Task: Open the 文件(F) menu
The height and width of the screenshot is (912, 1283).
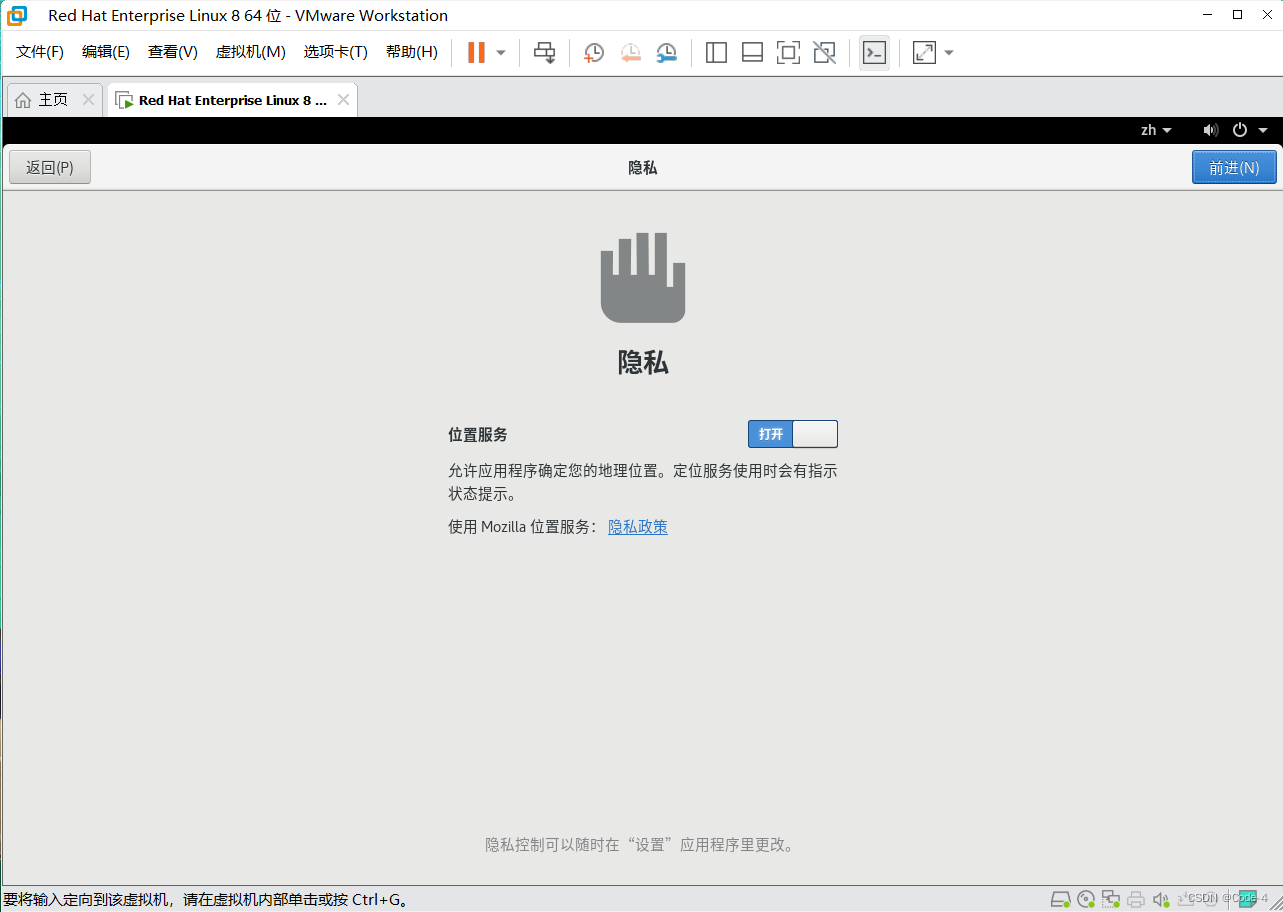Action: (40, 52)
